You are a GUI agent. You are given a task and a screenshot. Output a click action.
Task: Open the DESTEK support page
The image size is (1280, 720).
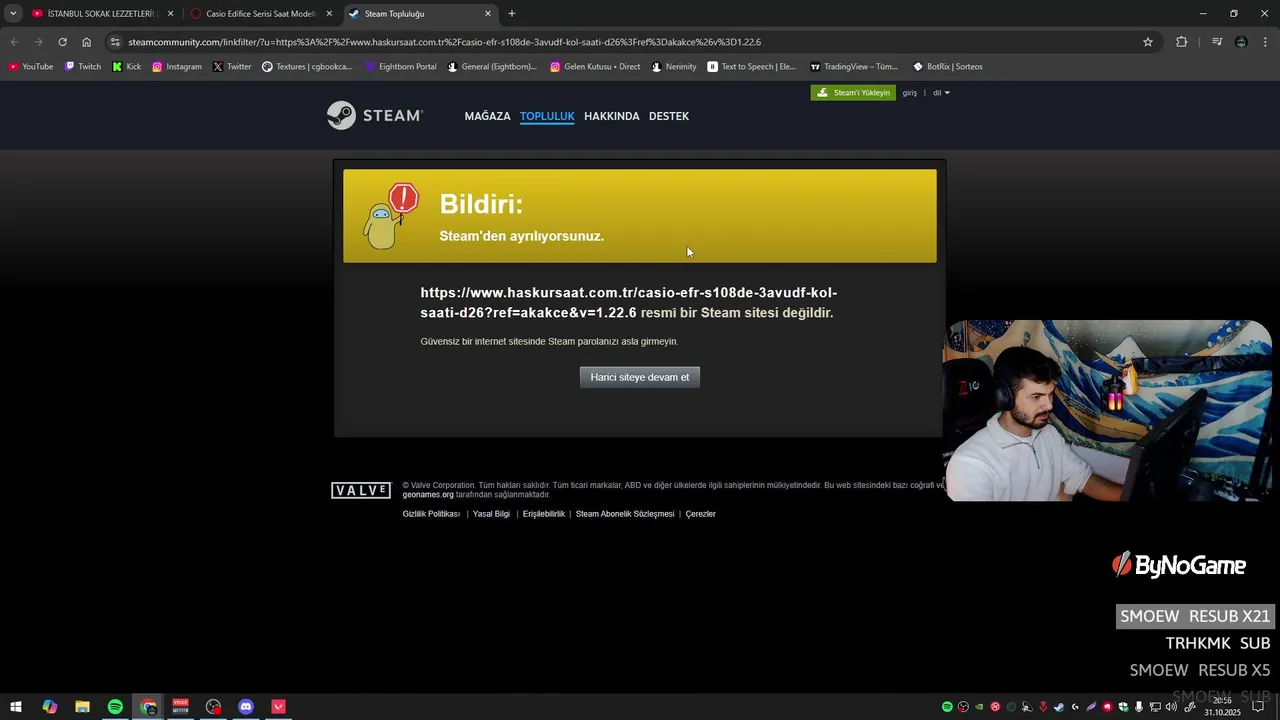(x=669, y=116)
